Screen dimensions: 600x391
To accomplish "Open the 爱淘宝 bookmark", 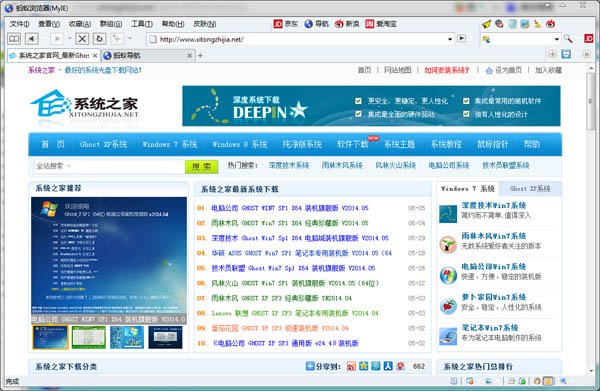I will click(x=381, y=24).
